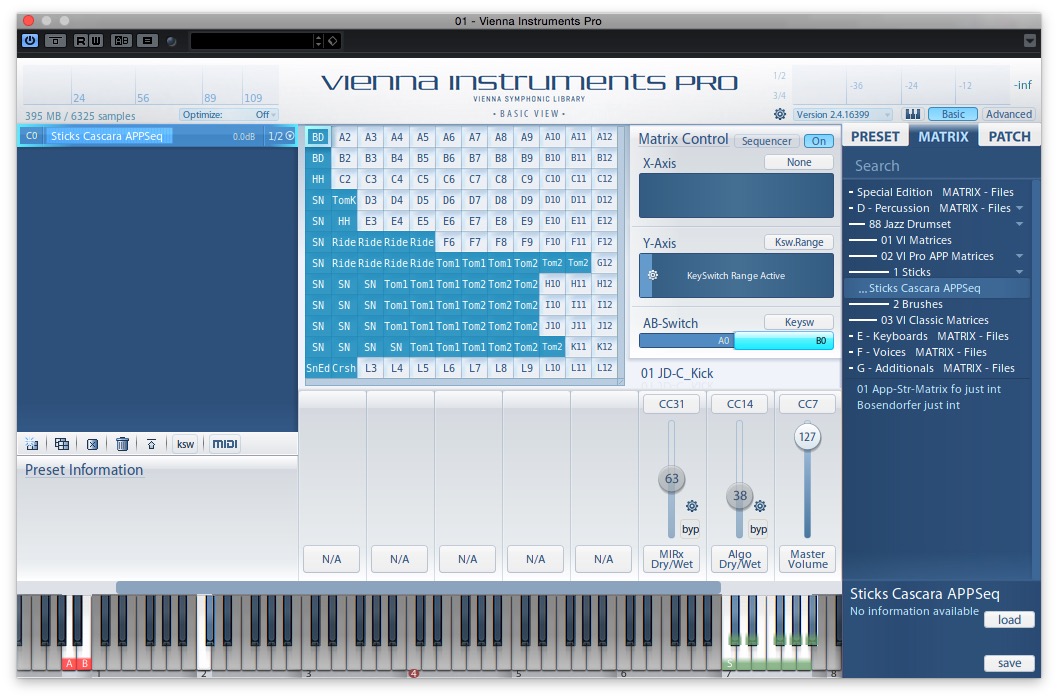The width and height of the screenshot is (1058, 699).
Task: Click the Sequencer button in Matrix Control
Action: click(767, 141)
